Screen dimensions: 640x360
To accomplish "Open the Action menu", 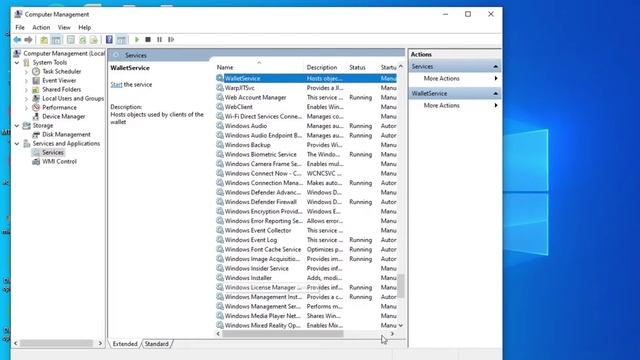I will [41, 27].
